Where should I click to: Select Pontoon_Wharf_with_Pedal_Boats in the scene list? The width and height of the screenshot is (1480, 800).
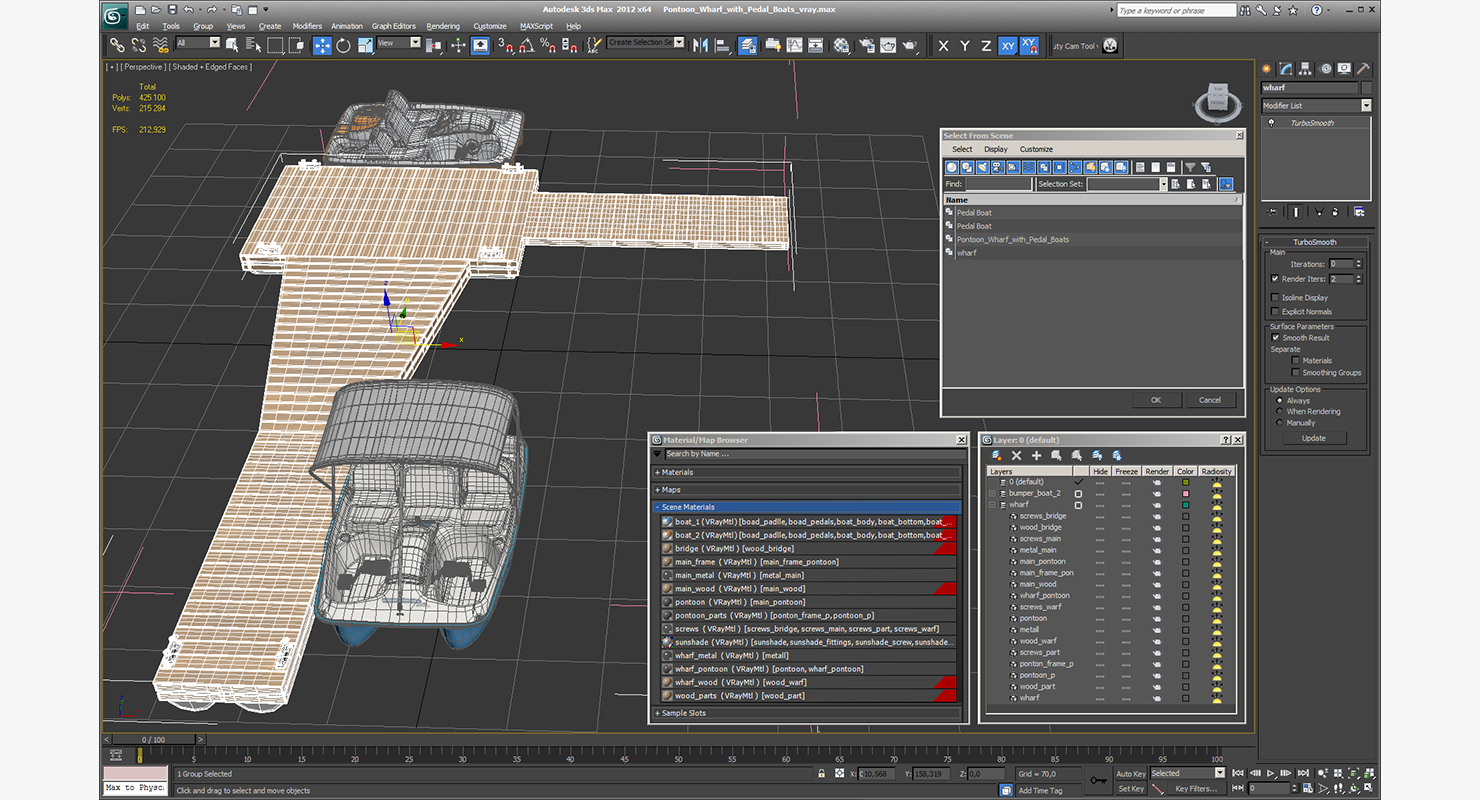pyautogui.click(x=1012, y=240)
